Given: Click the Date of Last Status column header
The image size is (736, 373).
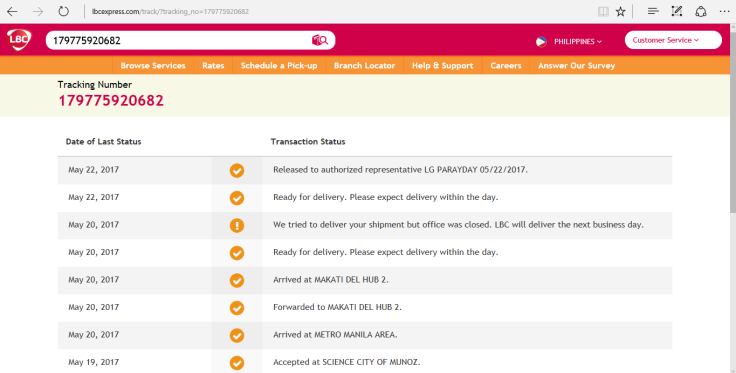Looking at the screenshot, I should [103, 142].
